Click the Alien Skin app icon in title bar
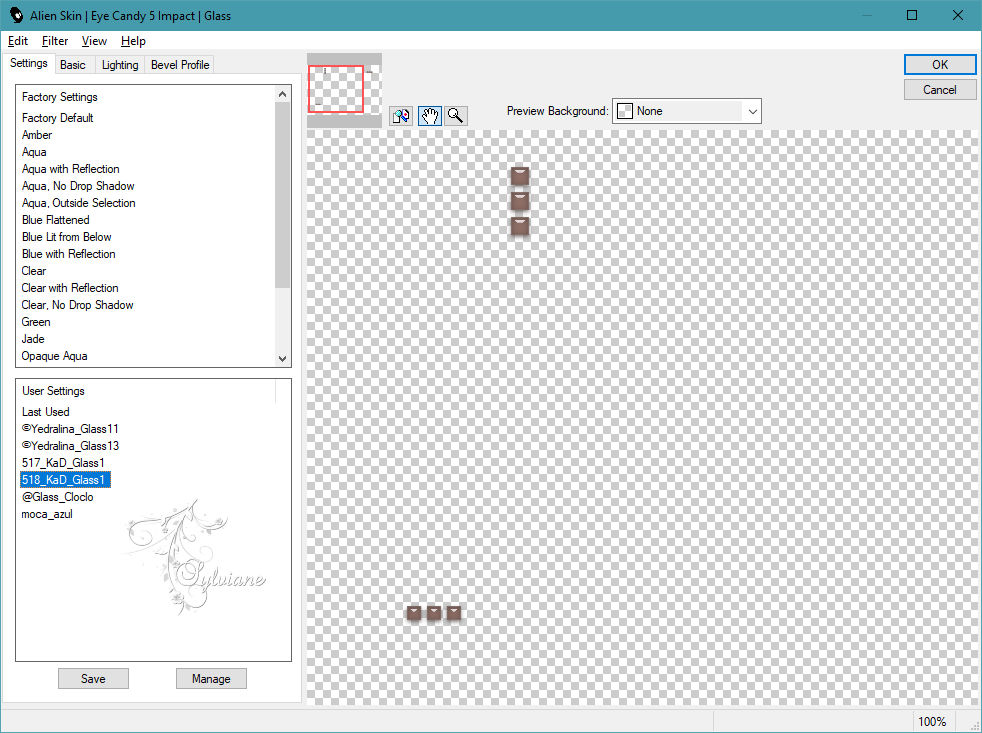Image resolution: width=982 pixels, height=733 pixels. point(16,15)
